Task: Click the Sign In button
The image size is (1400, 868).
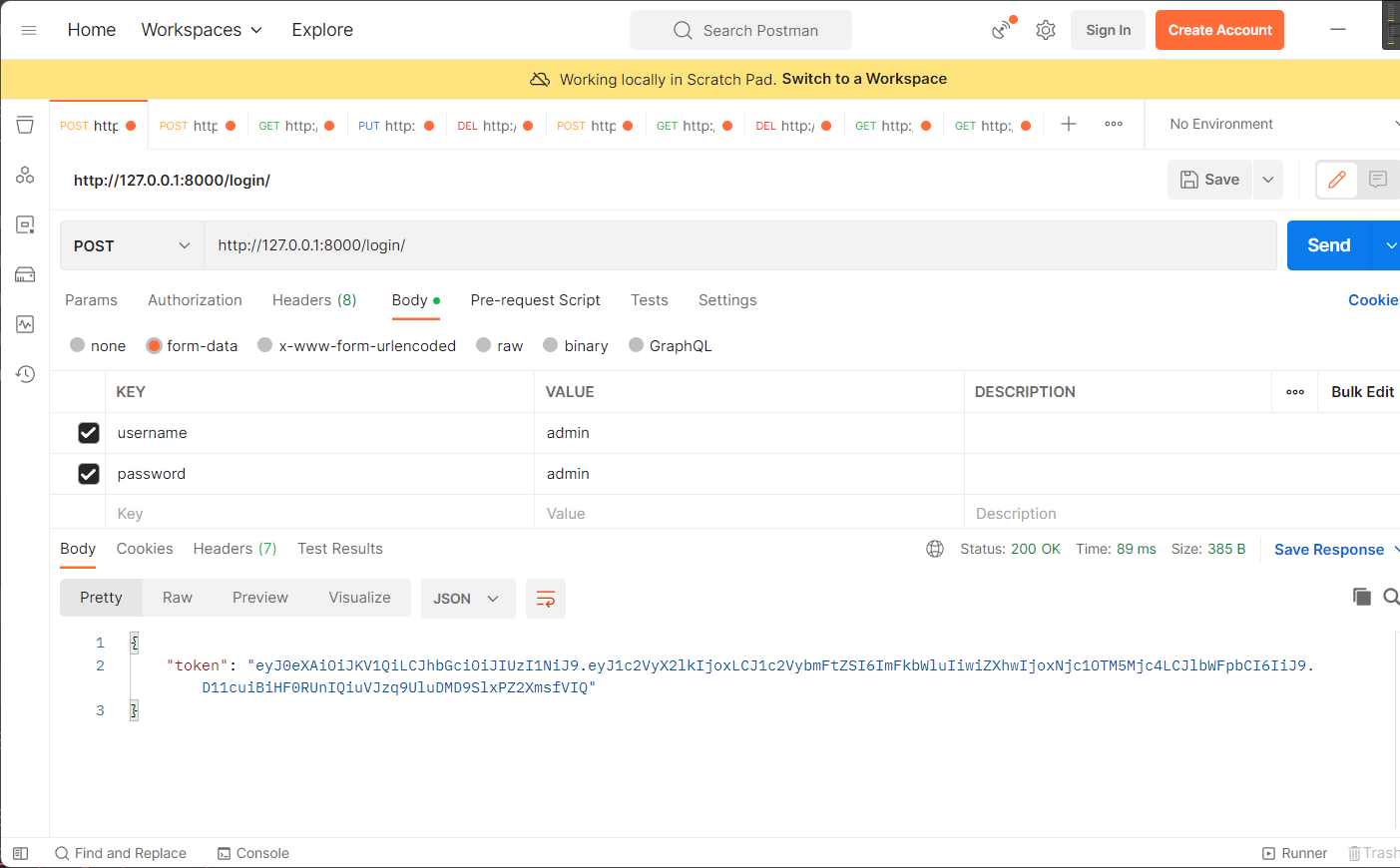Action: pos(1109,30)
